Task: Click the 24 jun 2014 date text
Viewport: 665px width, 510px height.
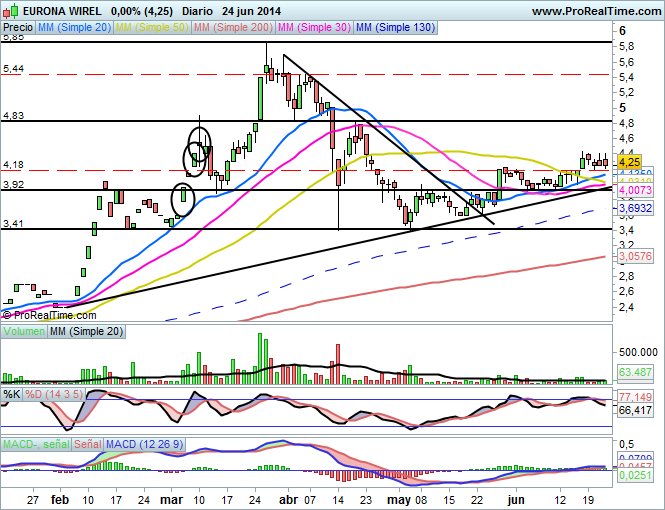Action: click(x=251, y=11)
